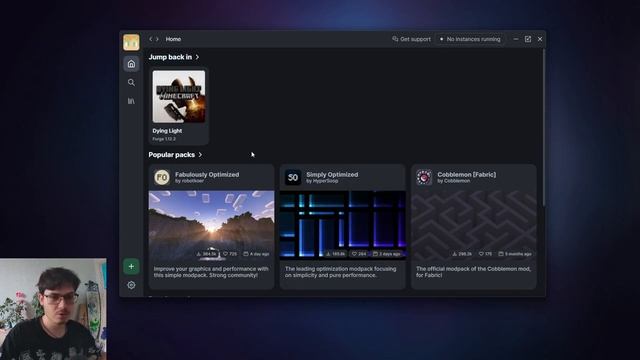640x360 pixels.
Task: Click Cobblemon banner image
Action: 473,225
